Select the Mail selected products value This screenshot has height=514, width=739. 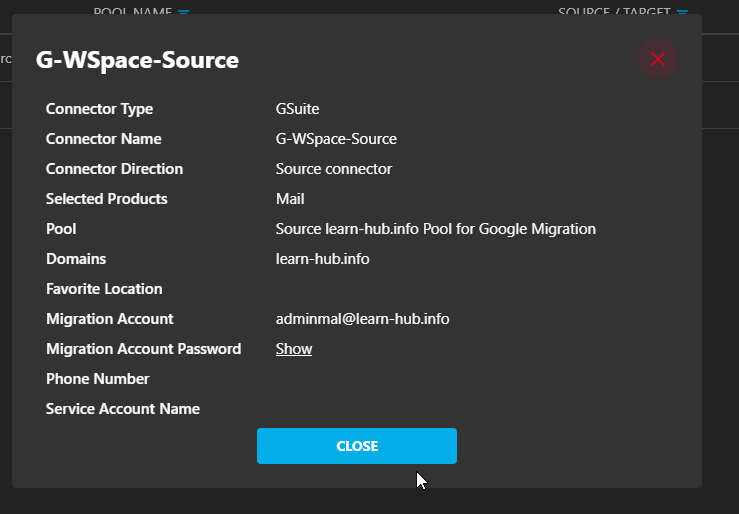(290, 199)
